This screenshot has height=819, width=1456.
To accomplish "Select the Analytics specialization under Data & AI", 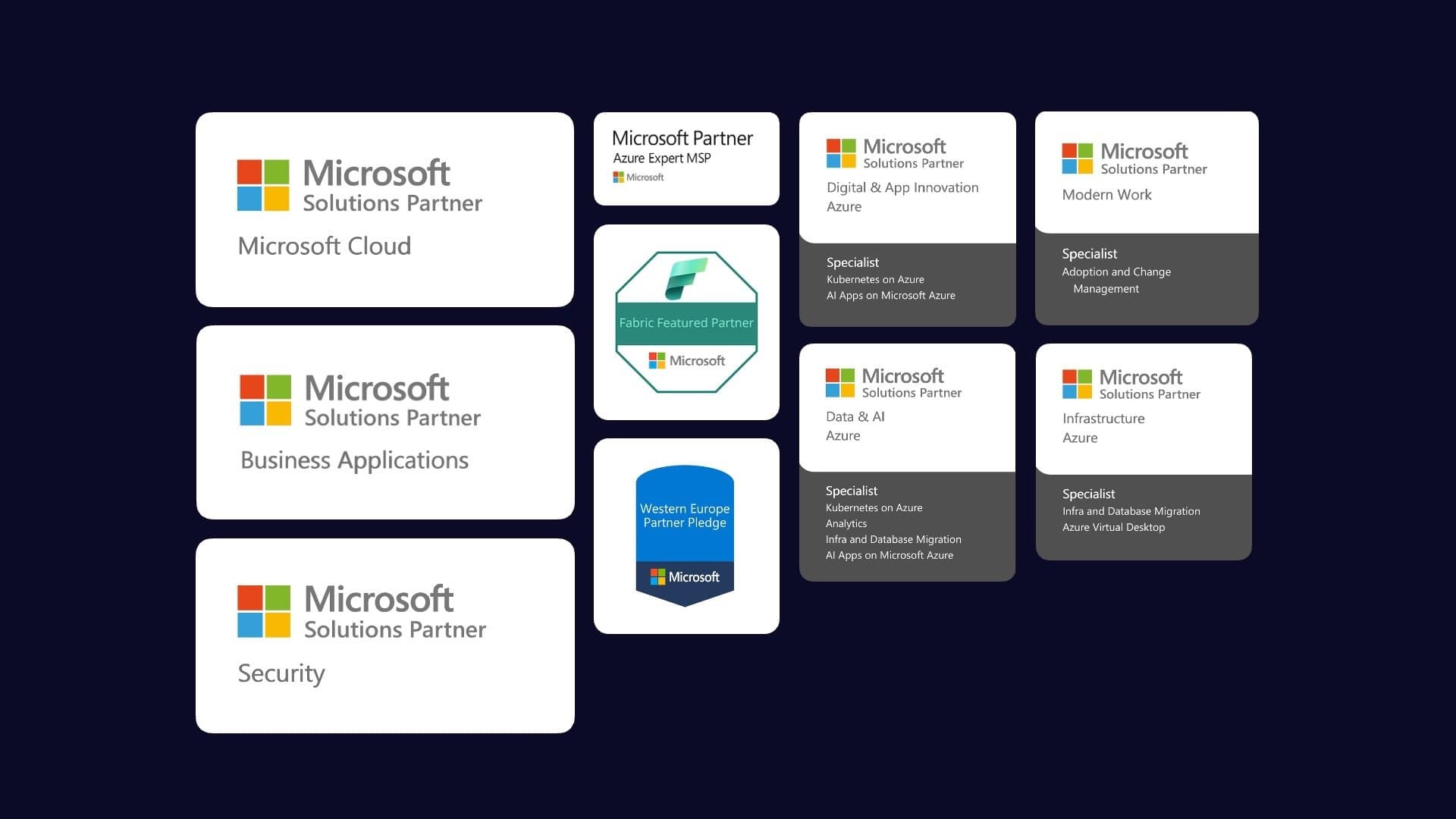I will 846,523.
